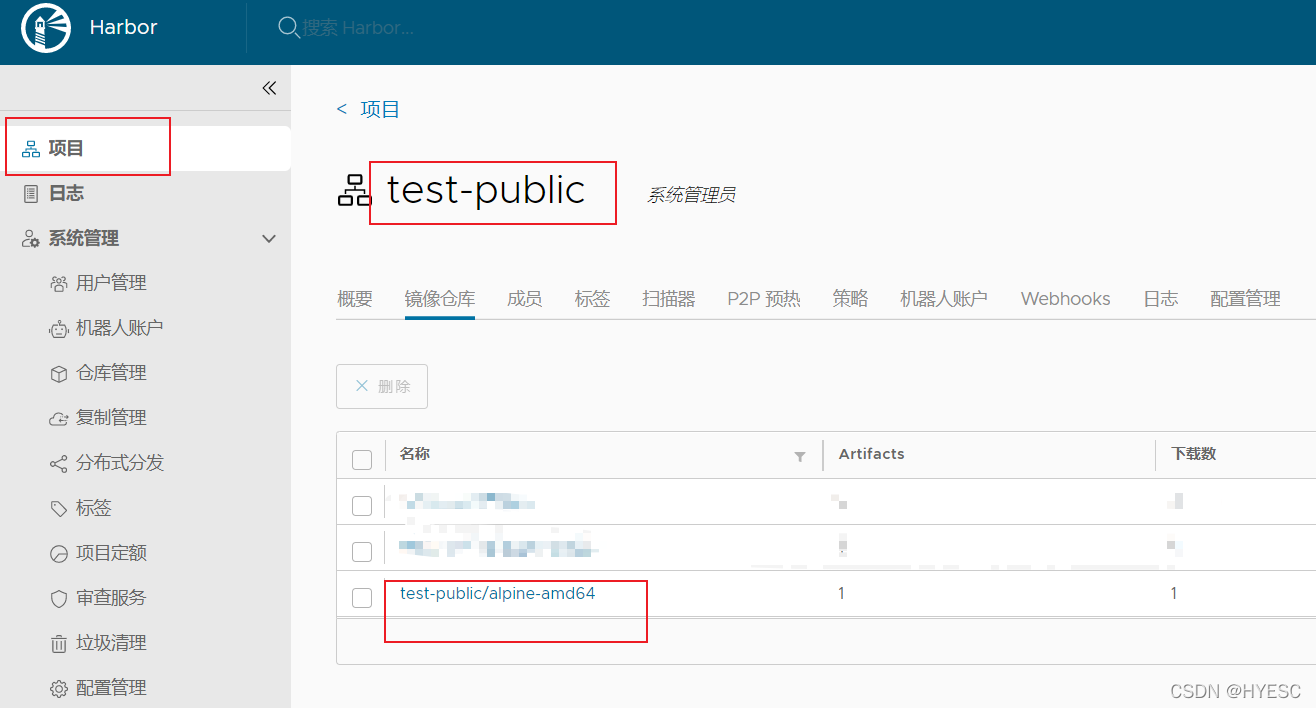1316x708 pixels.
Task: Click the back arrow beside 项目 breadcrumb
Action: pos(342,109)
